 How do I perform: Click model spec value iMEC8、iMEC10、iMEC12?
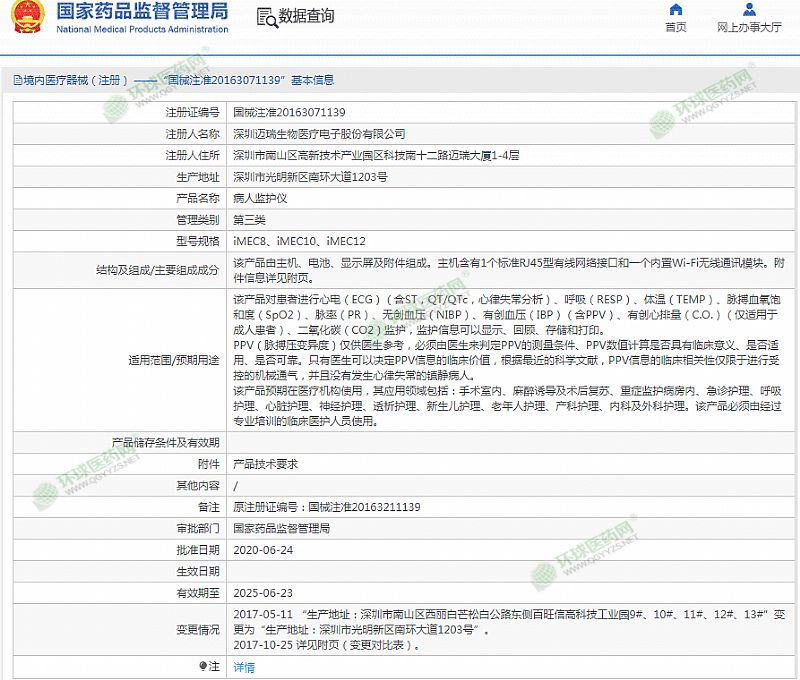(x=299, y=241)
